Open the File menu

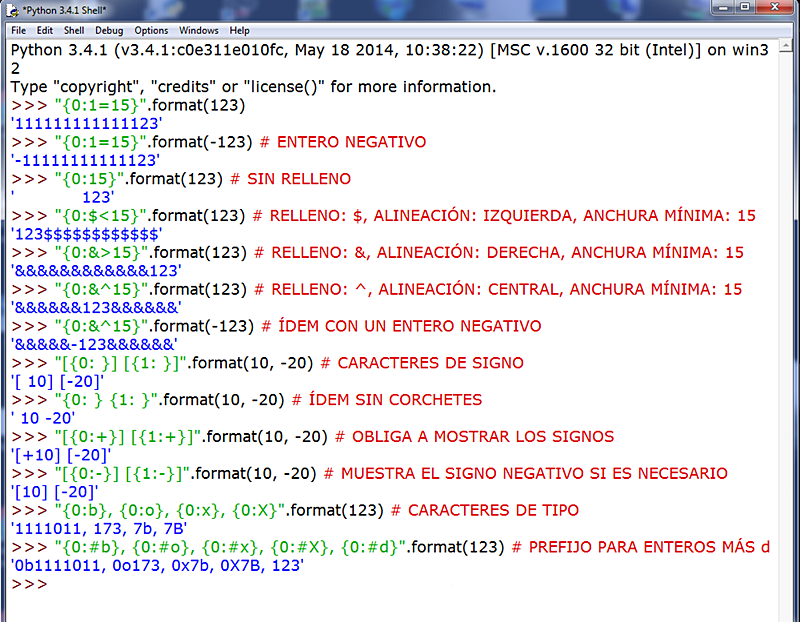18,30
